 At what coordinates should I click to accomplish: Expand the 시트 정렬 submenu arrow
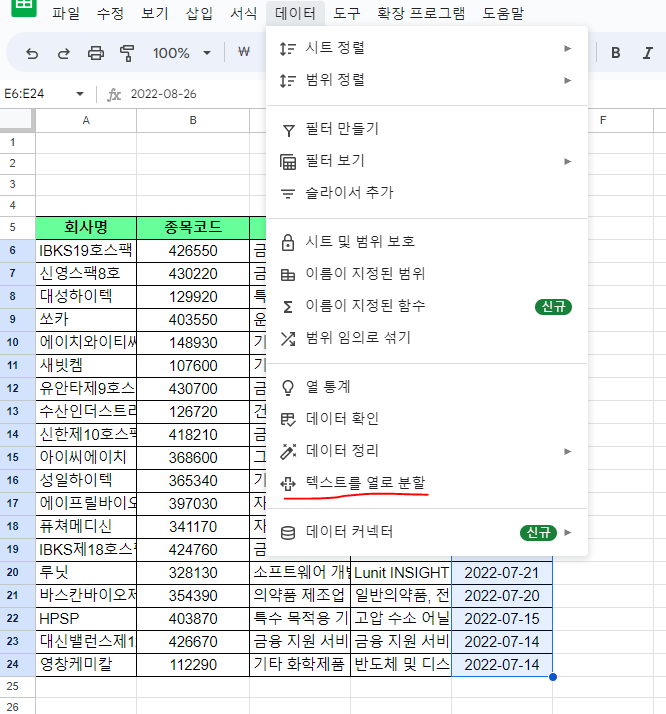[567, 48]
